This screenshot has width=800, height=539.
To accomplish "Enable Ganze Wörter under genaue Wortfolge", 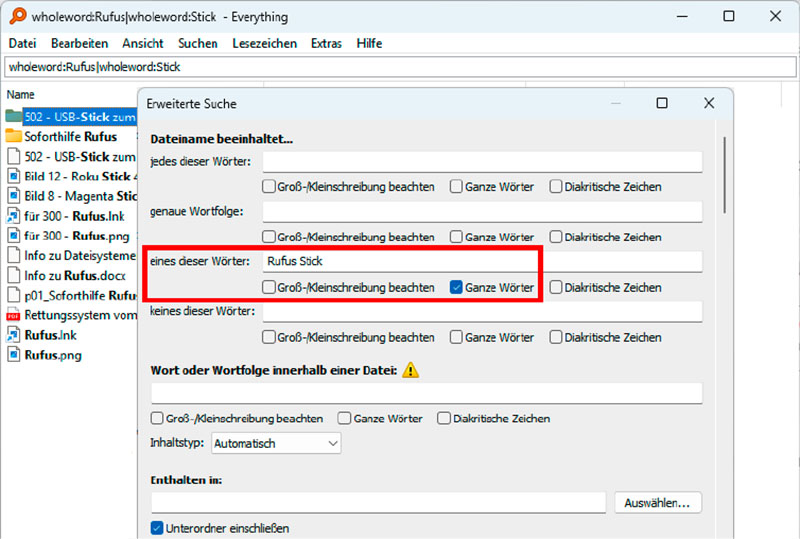I will click(456, 236).
